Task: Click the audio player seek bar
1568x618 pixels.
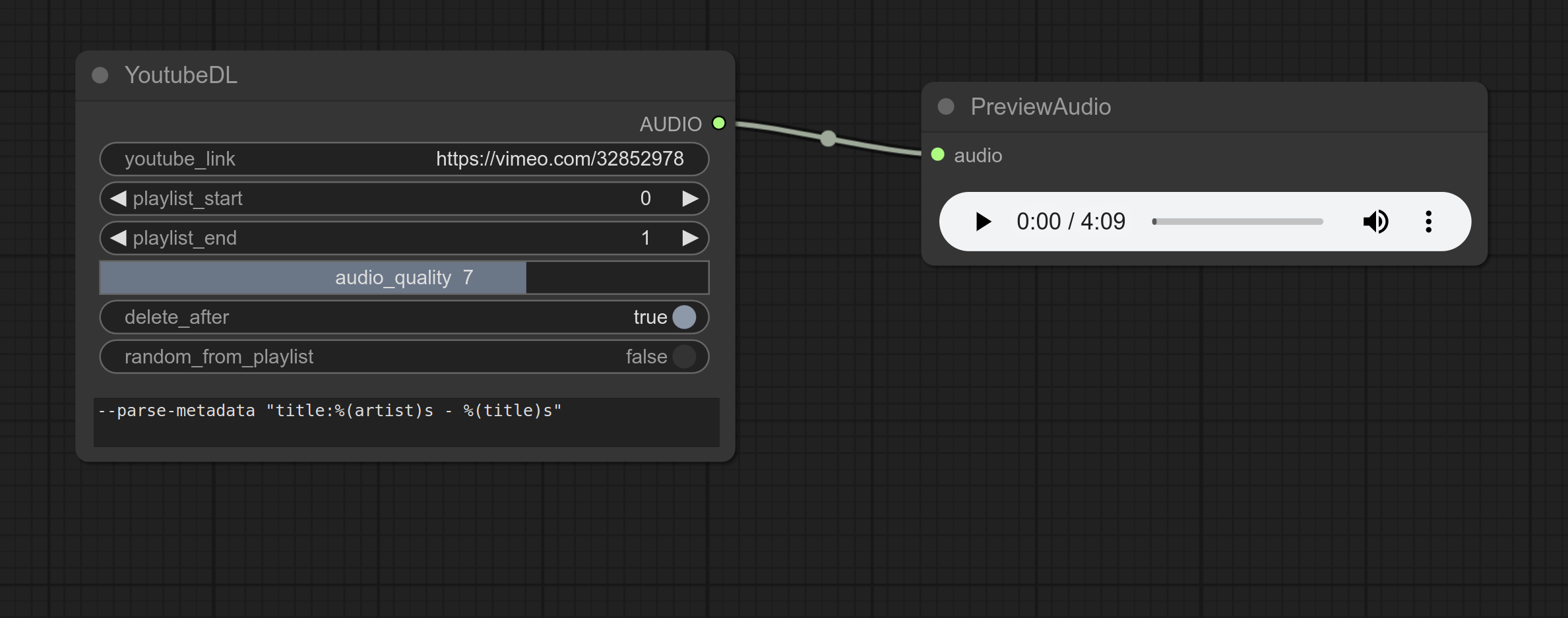Action: click(1238, 222)
